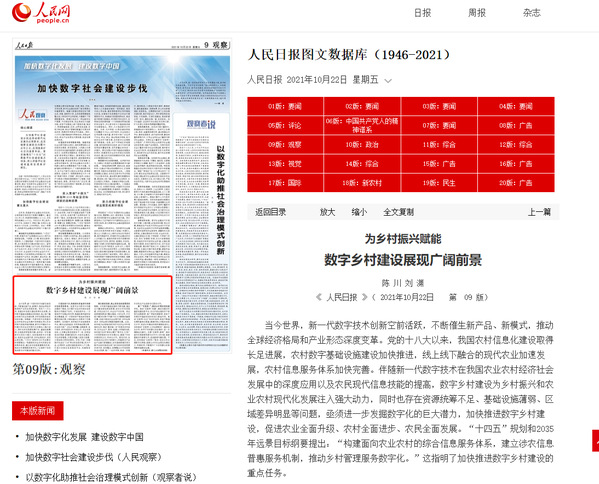Click 全文复制 to copy the full text
This screenshot has width=599, height=484.
click(398, 212)
